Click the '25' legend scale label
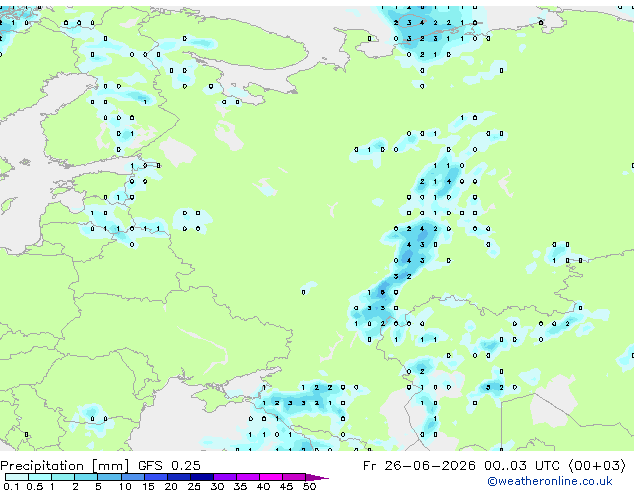This screenshot has width=634, height=490. [194, 486]
